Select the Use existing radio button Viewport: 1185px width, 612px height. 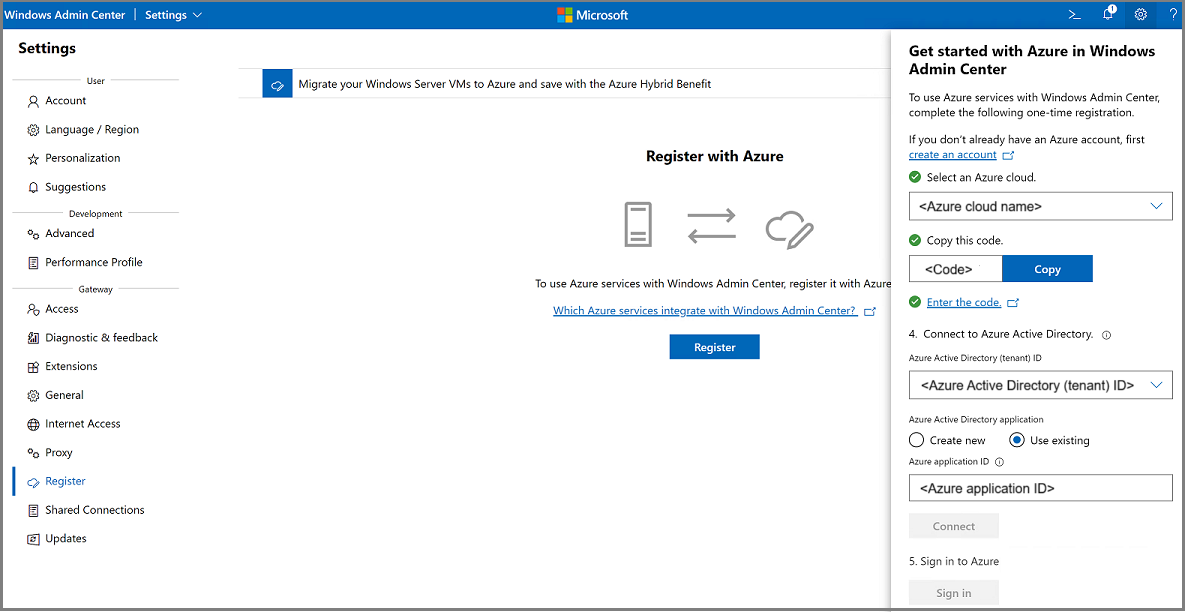coord(1017,440)
